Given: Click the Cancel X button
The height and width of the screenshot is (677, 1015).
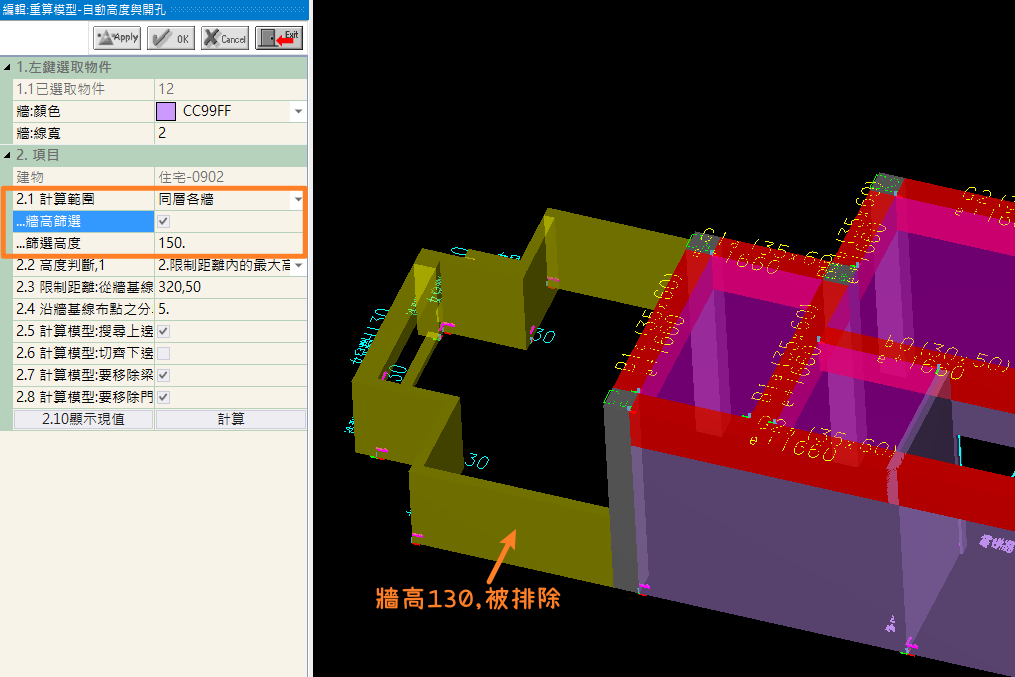Looking at the screenshot, I should pyautogui.click(x=225, y=38).
